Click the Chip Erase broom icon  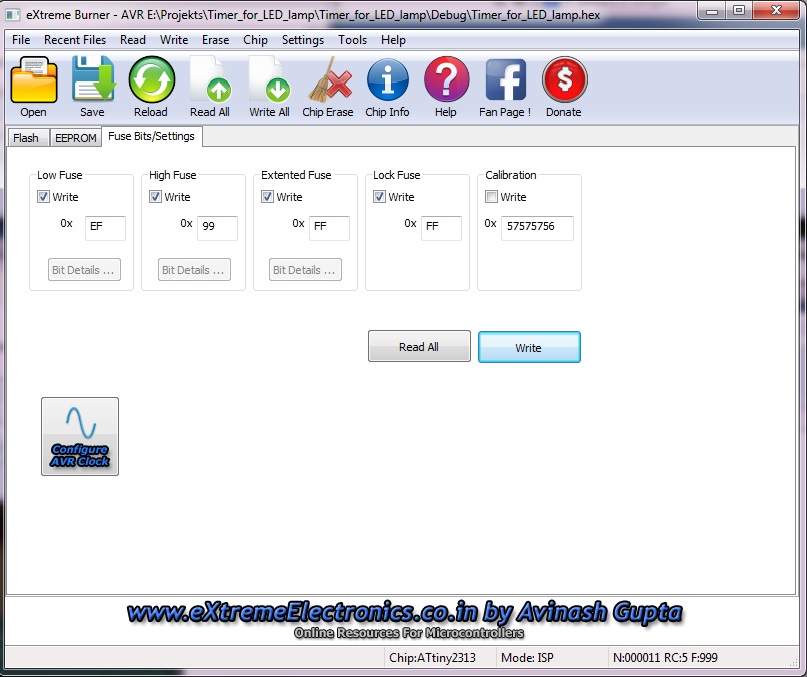click(x=328, y=82)
